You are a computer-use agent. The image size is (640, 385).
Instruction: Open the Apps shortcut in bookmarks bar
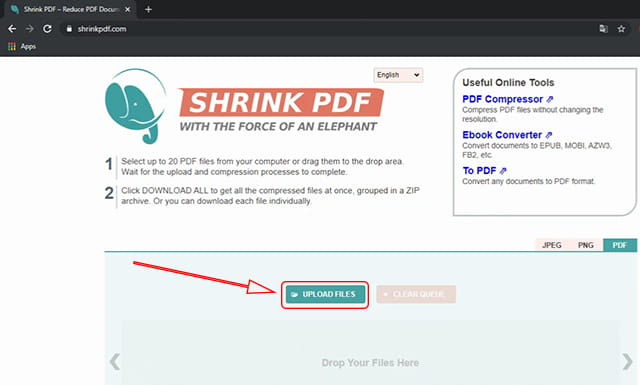coord(22,47)
